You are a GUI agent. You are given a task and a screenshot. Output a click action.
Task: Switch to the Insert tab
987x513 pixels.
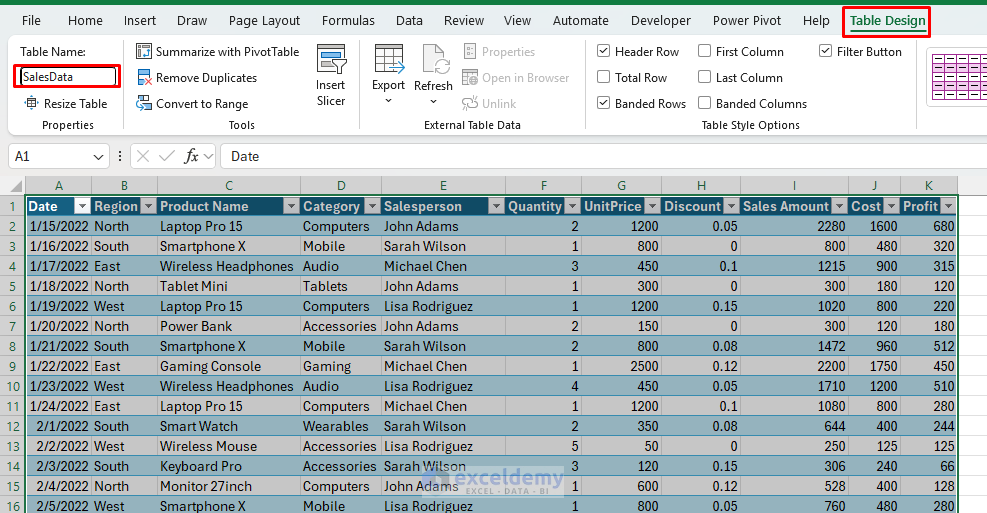140,21
